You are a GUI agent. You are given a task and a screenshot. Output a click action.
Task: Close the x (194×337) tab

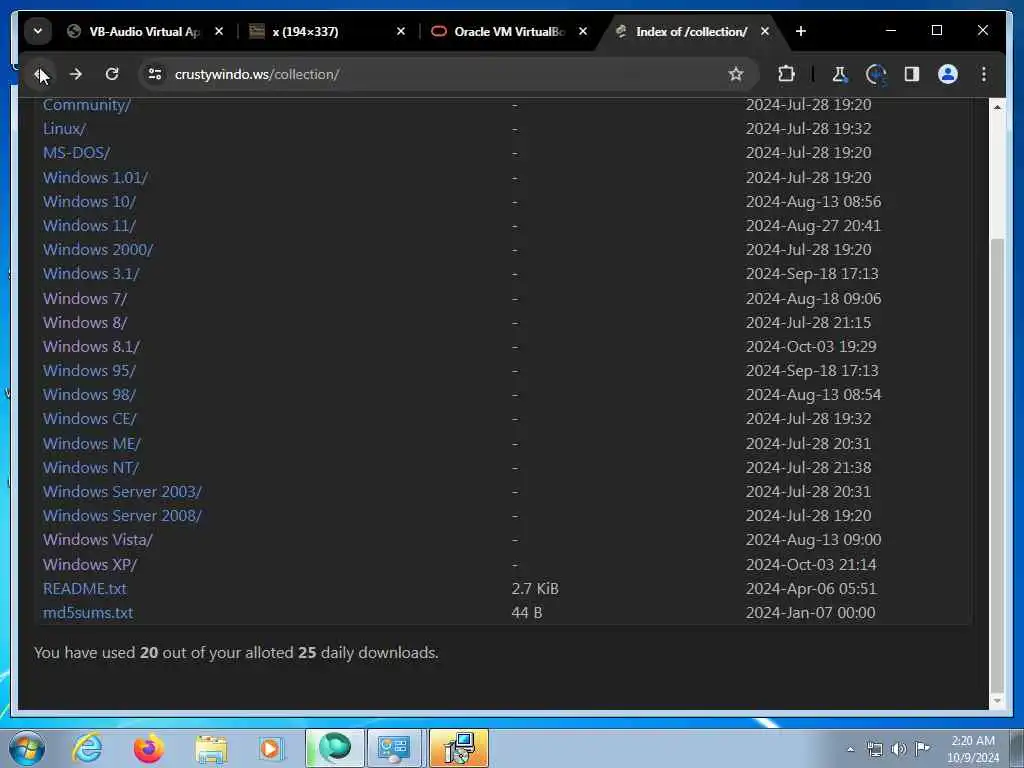pyautogui.click(x=401, y=31)
